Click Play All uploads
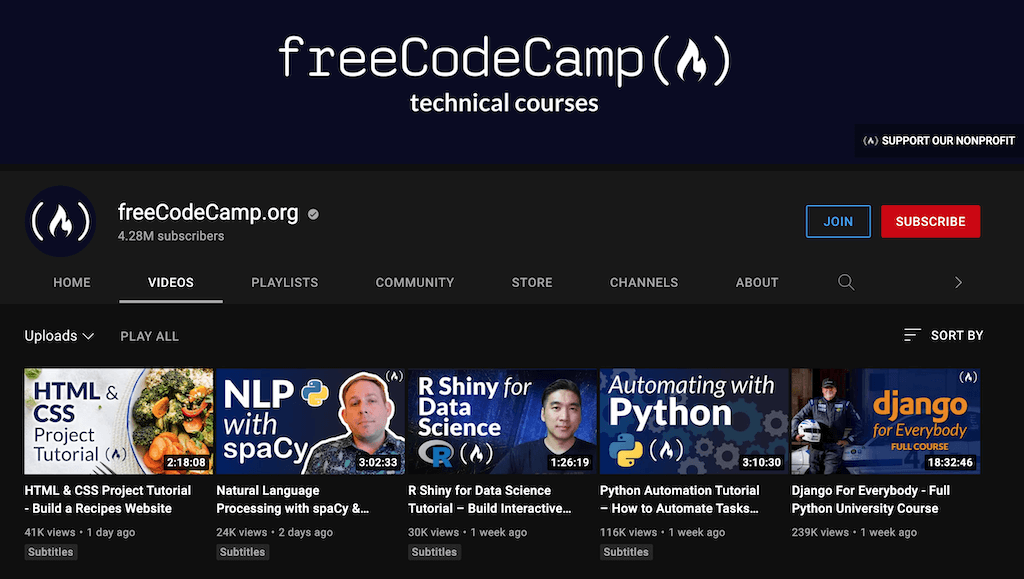Viewport: 1024px width, 579px height. pos(150,336)
